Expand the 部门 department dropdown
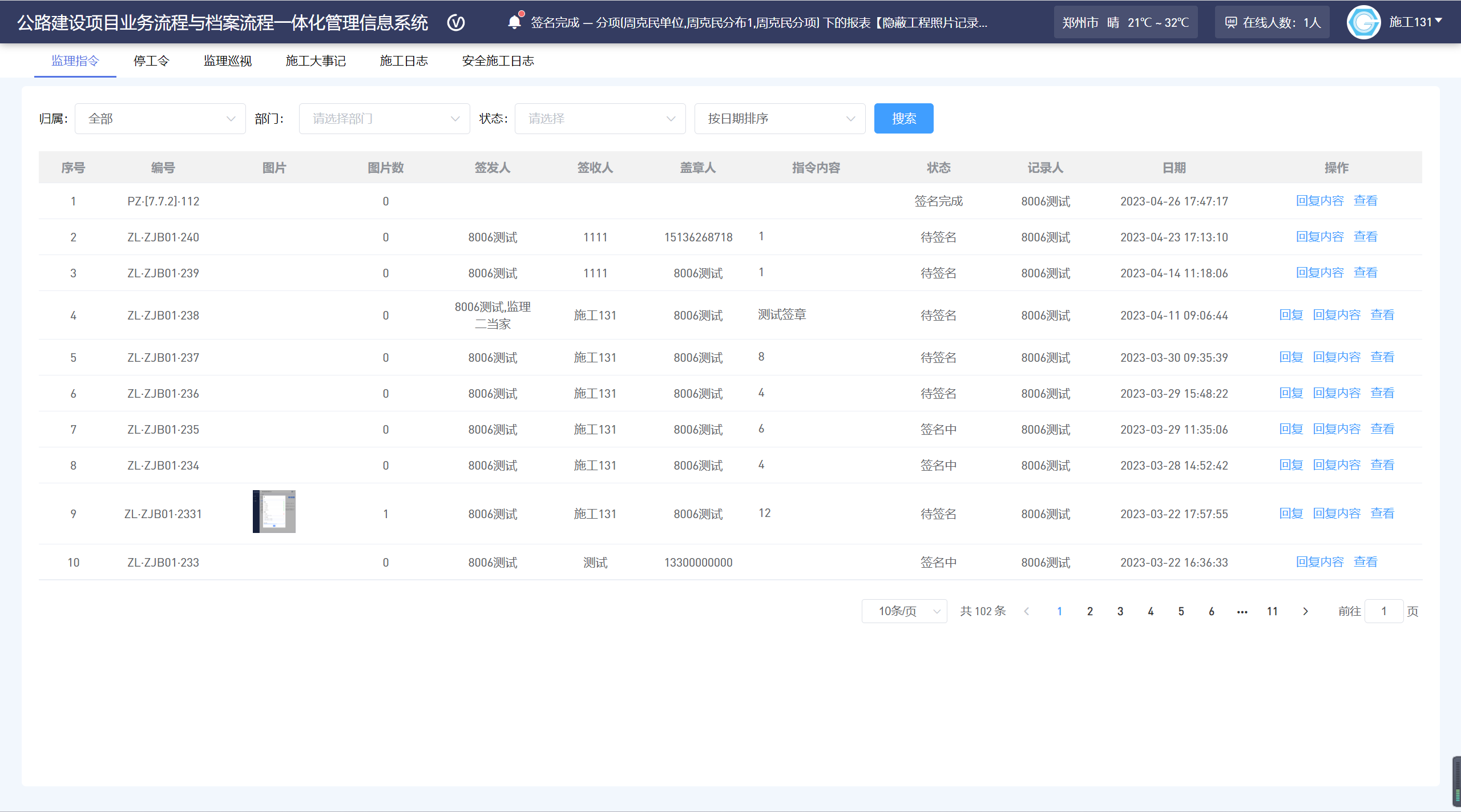The height and width of the screenshot is (812, 1461). (385, 119)
